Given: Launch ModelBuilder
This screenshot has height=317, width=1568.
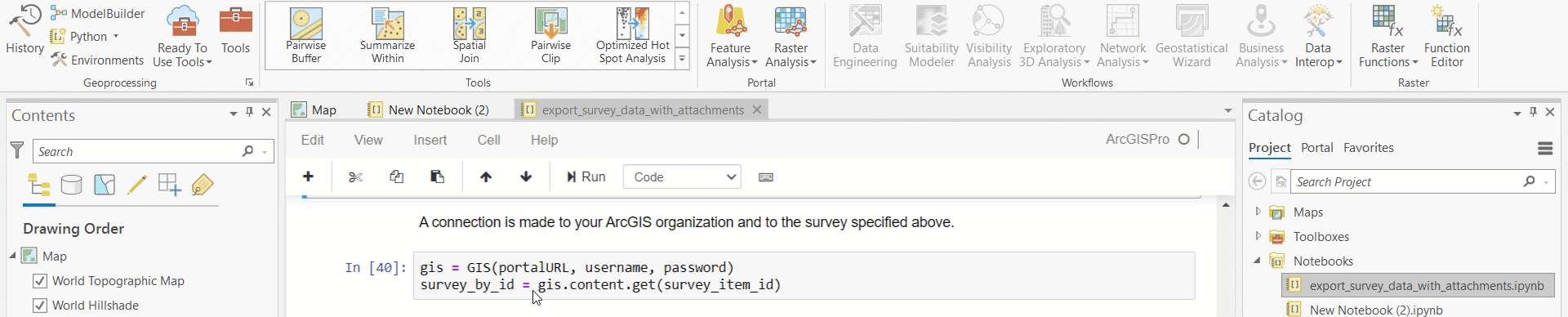Looking at the screenshot, I should click(97, 13).
